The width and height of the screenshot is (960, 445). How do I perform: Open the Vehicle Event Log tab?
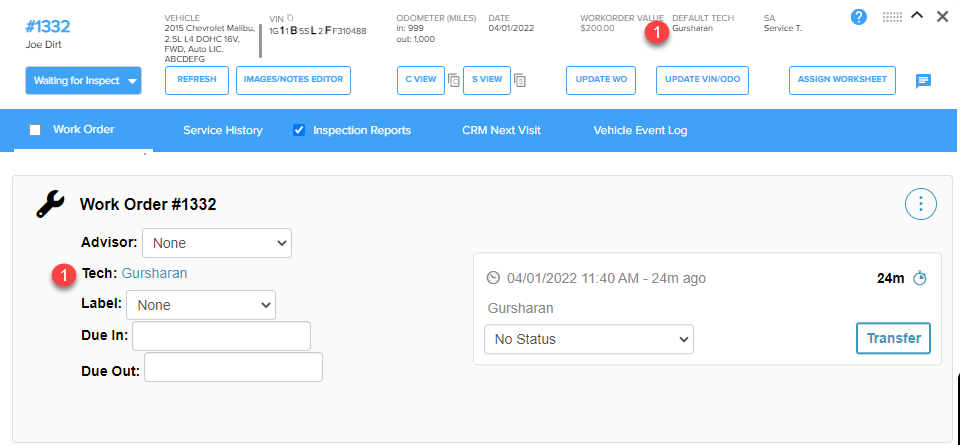[x=640, y=130]
